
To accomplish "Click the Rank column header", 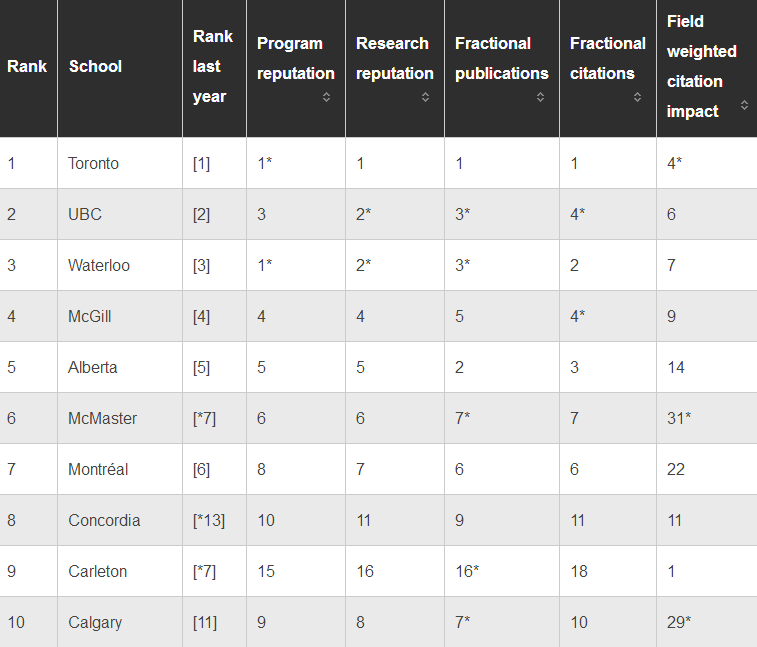I will (x=28, y=68).
